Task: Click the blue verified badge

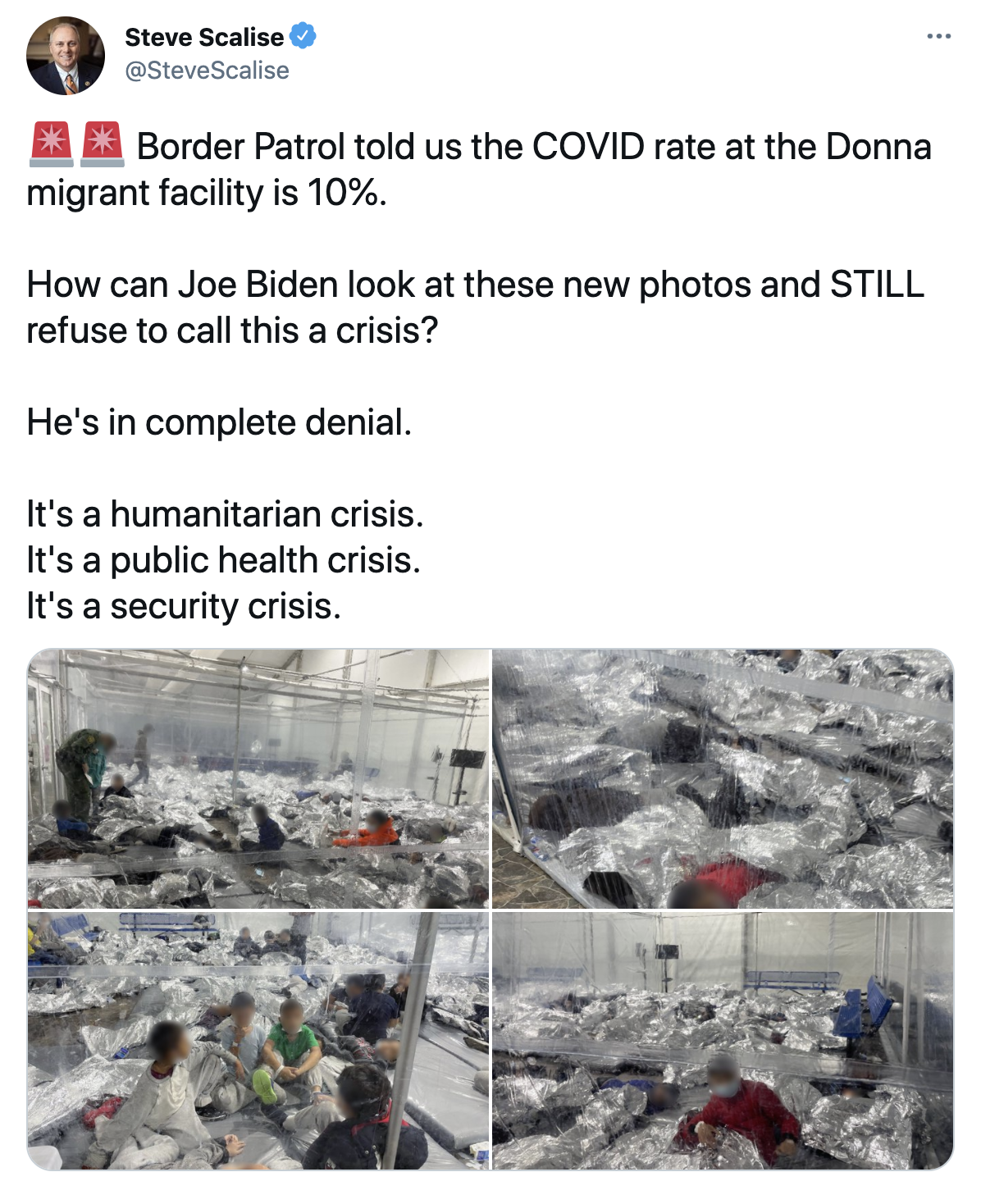Action: pos(303,37)
